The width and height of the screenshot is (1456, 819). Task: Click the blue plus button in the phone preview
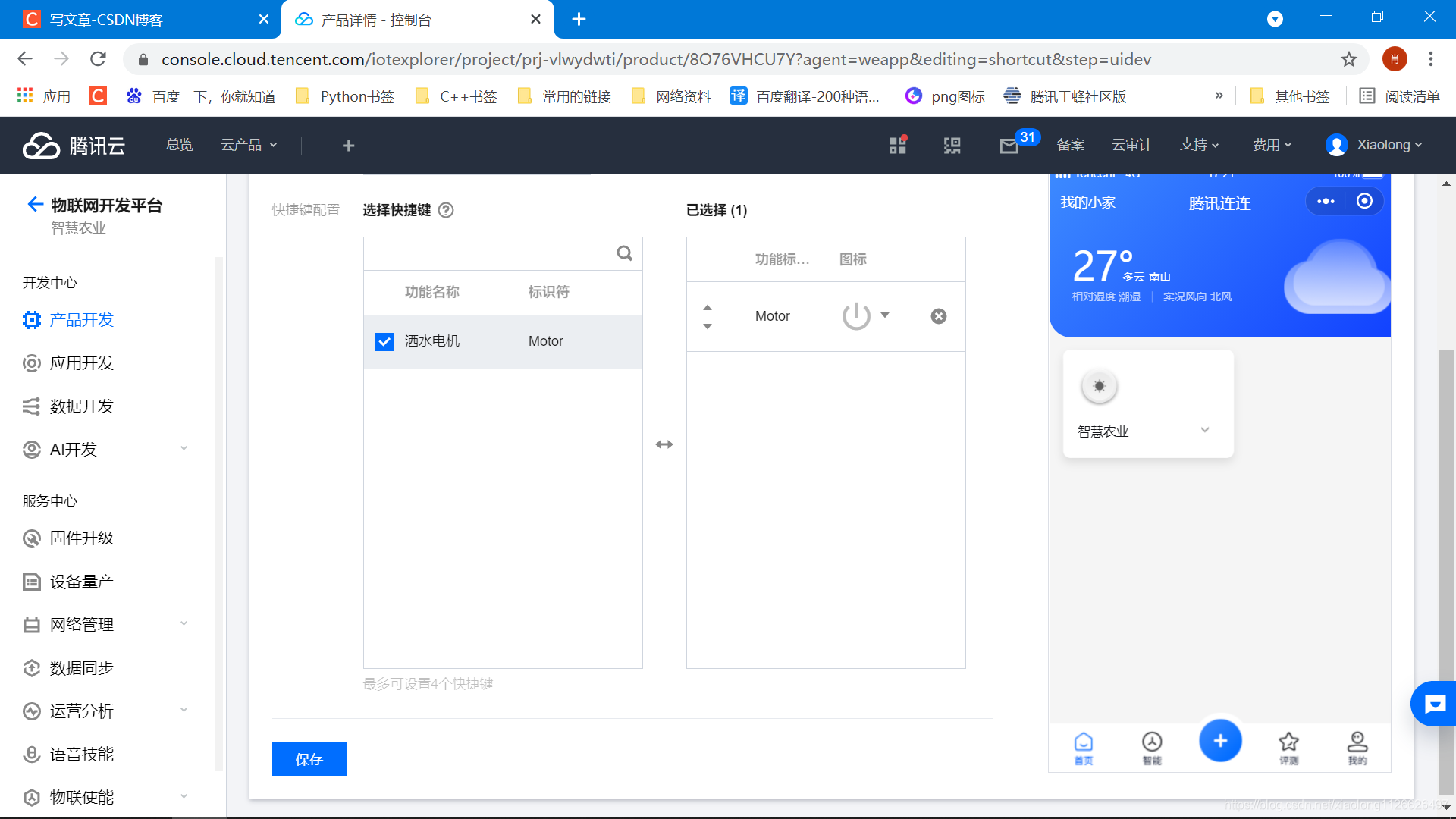(1219, 741)
